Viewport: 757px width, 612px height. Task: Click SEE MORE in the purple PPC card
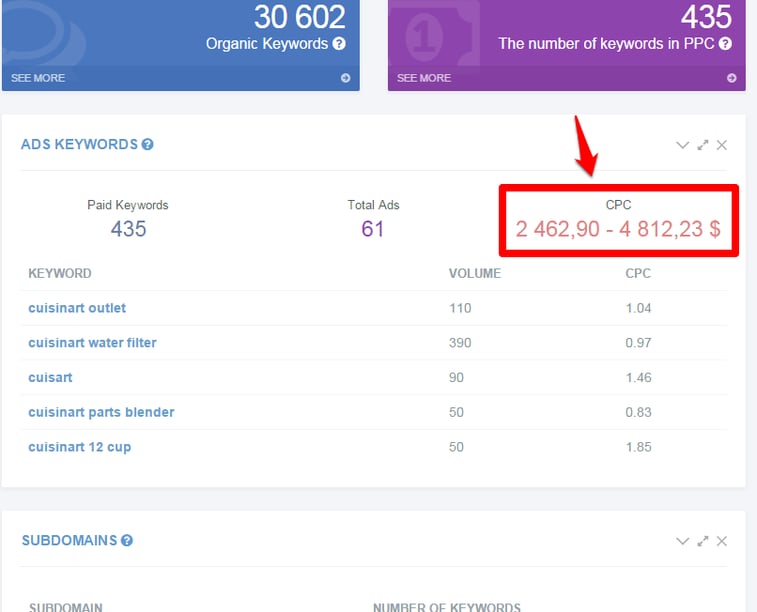(424, 78)
